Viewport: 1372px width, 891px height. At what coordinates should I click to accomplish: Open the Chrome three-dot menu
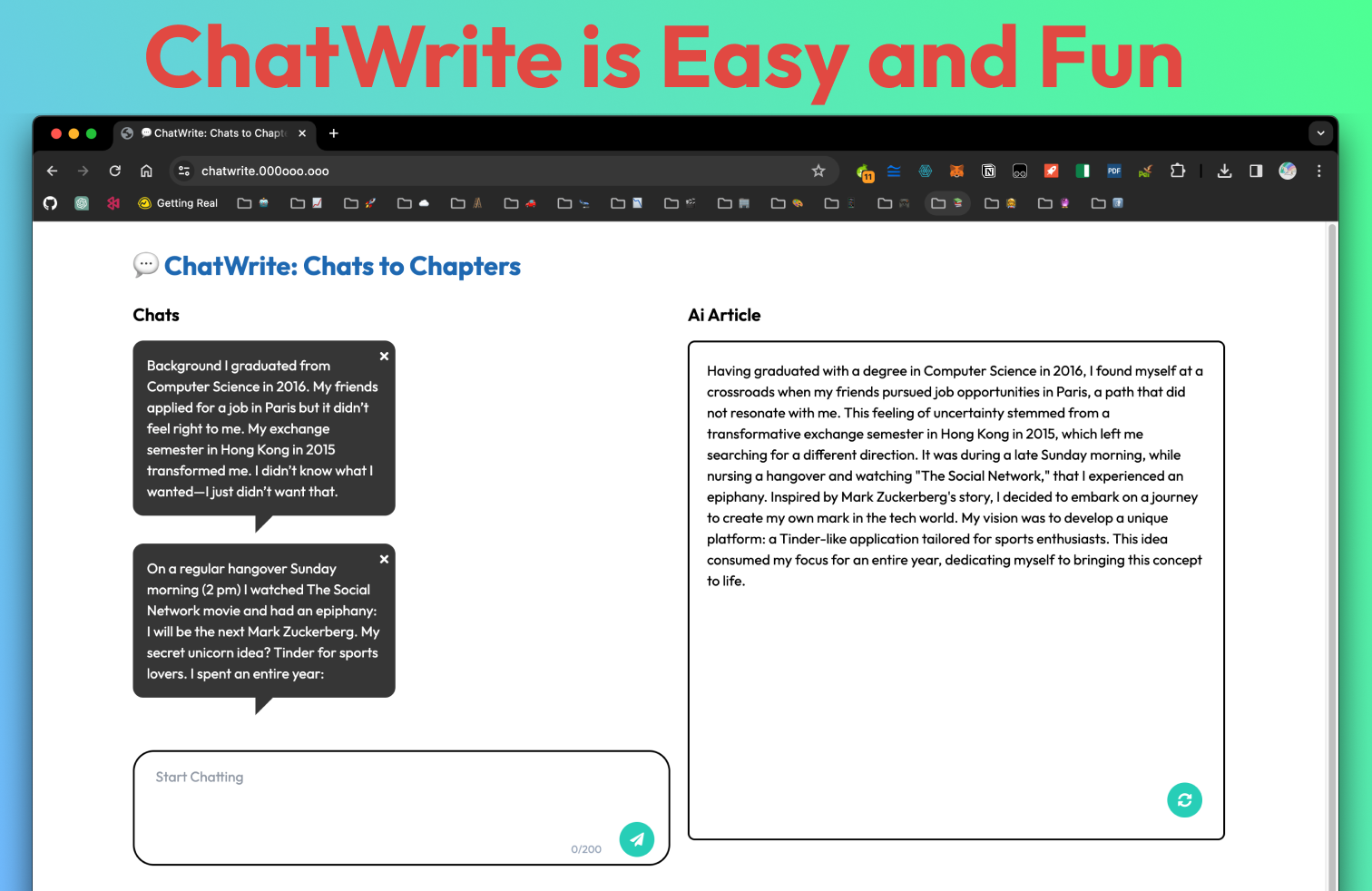pos(1318,171)
